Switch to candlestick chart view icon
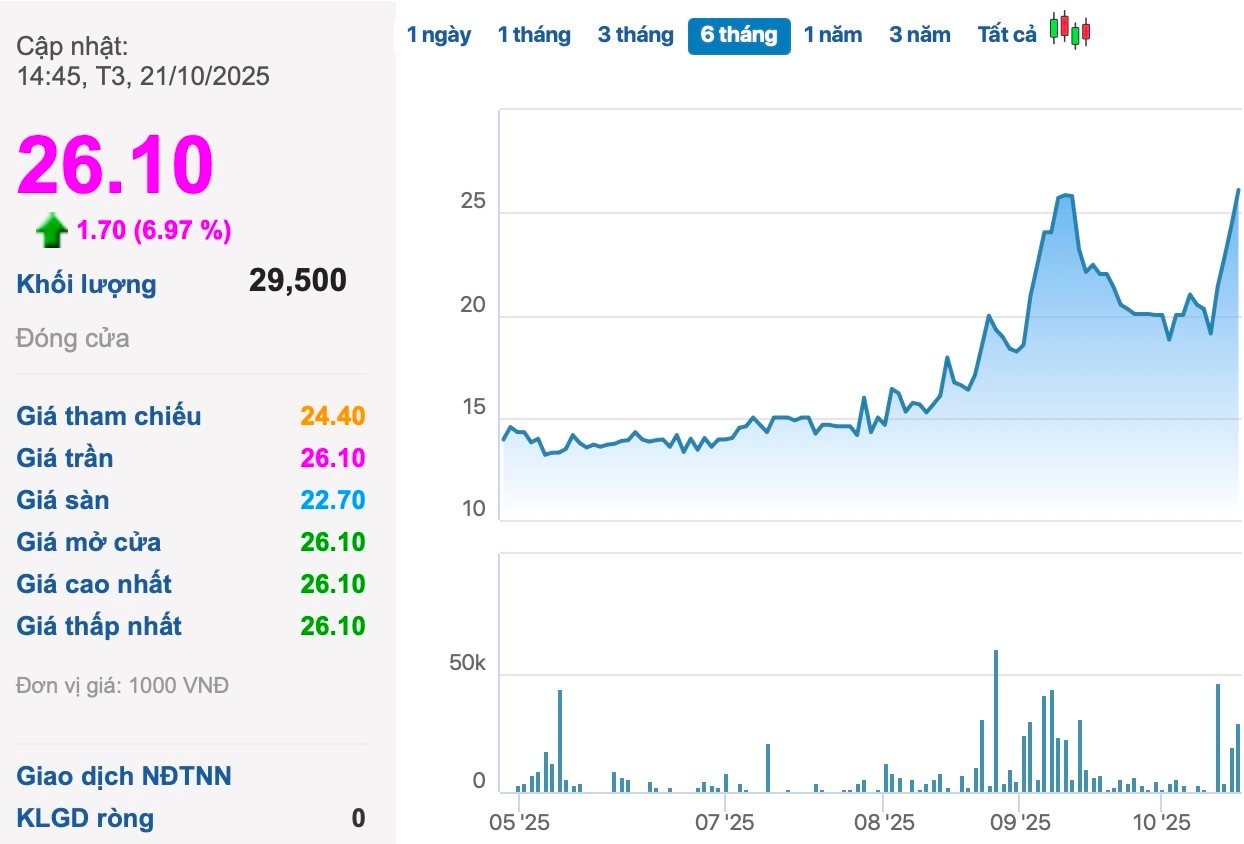Viewport: 1244px width, 844px height. click(x=1070, y=31)
